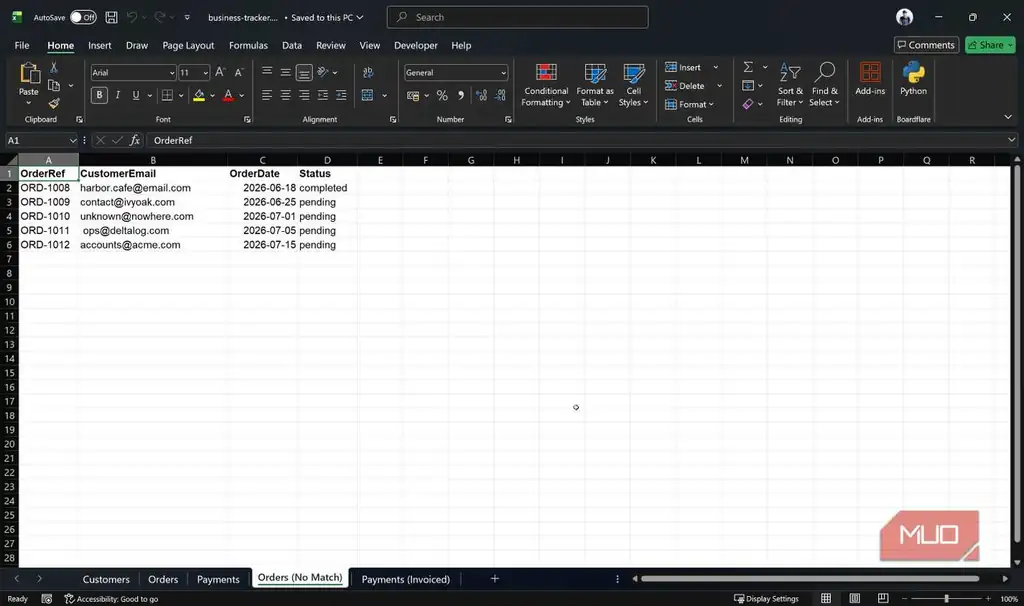Screen dimensions: 1024x606
Task: Toggle Underline formatting
Action: click(x=136, y=95)
